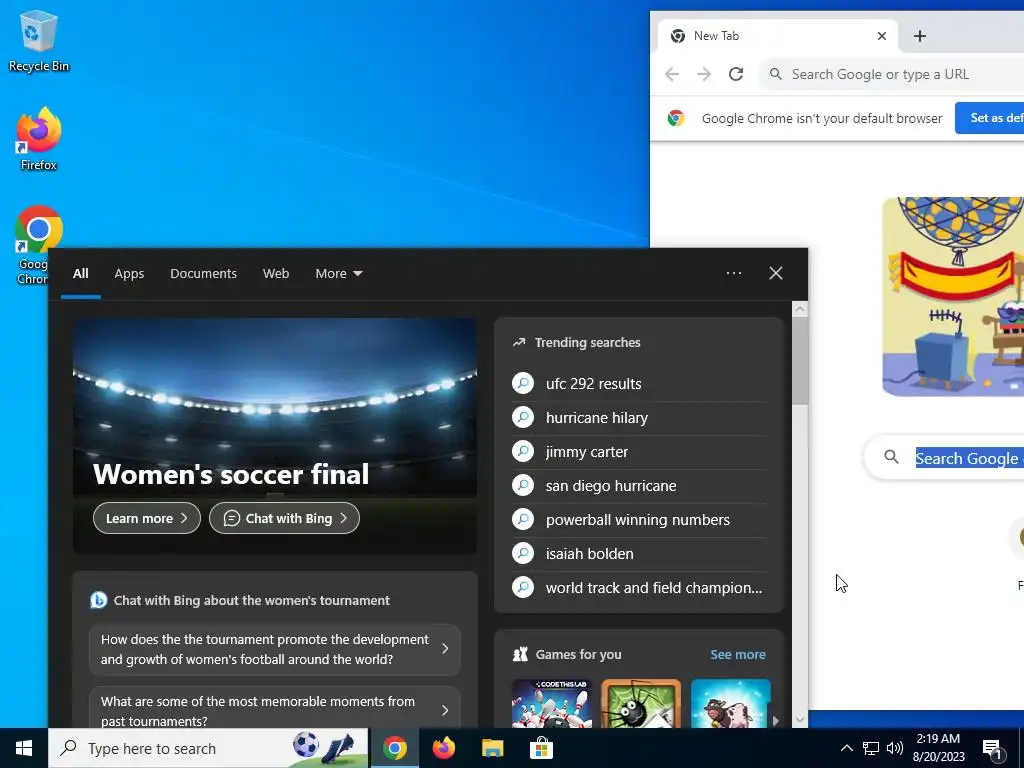Viewport: 1024px width, 768px height.
Task: Click the next arrow in games carousel
Action: (x=776, y=721)
